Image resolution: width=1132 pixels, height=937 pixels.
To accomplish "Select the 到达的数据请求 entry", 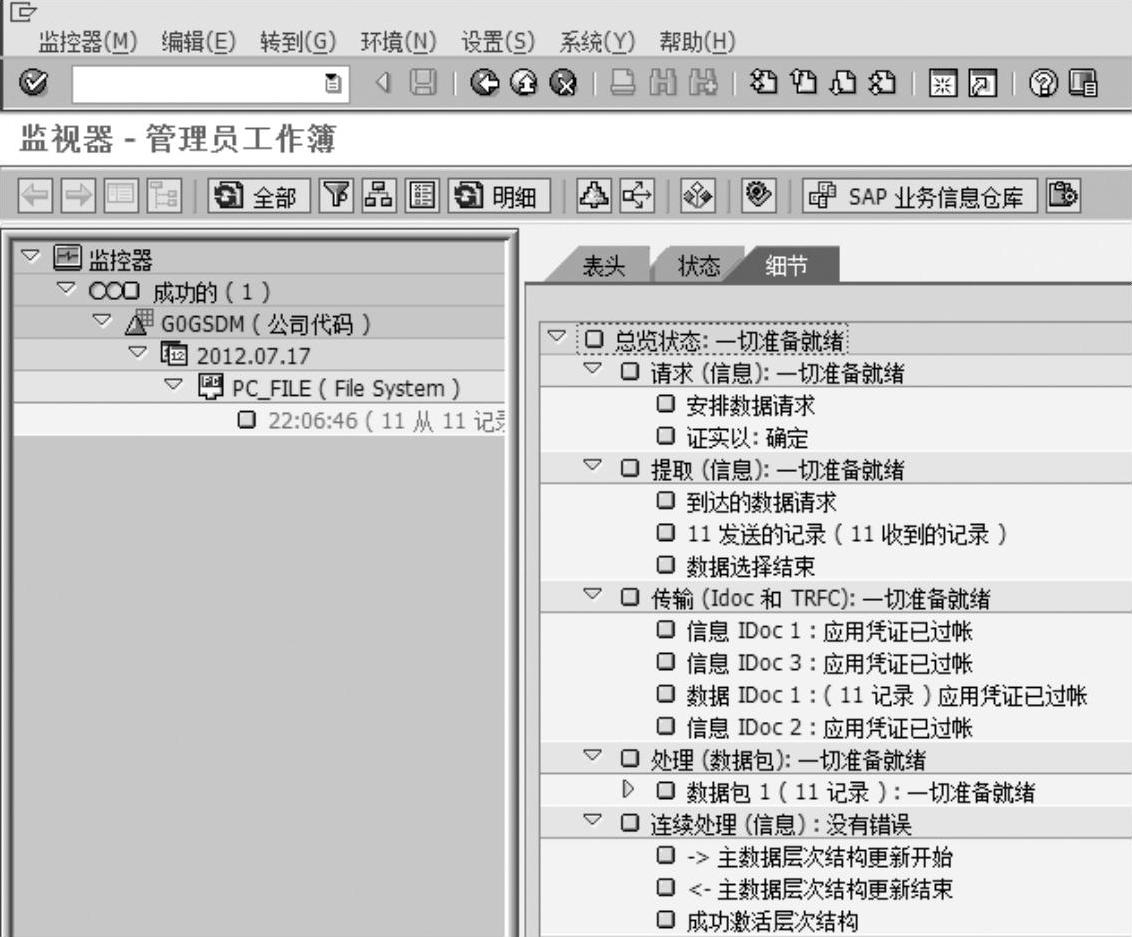I will point(761,502).
